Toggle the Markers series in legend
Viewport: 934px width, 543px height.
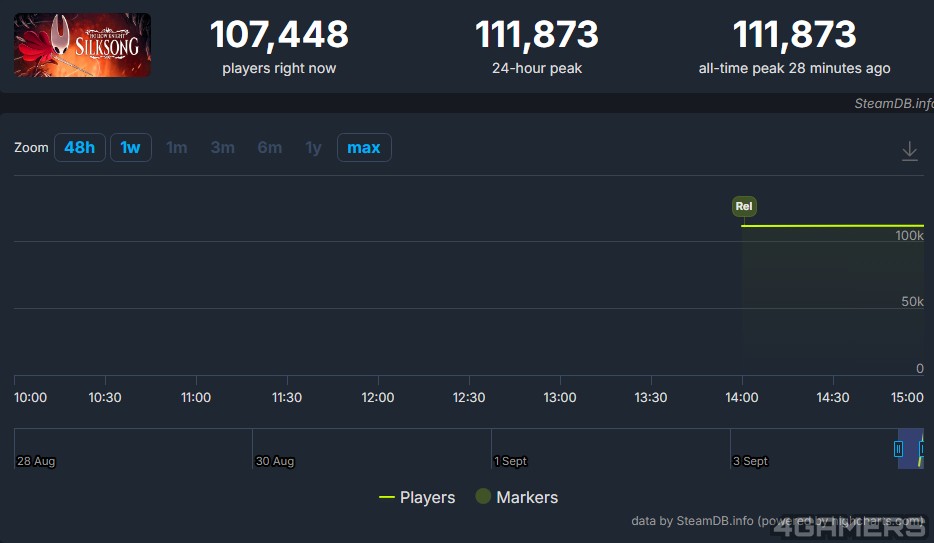[517, 497]
